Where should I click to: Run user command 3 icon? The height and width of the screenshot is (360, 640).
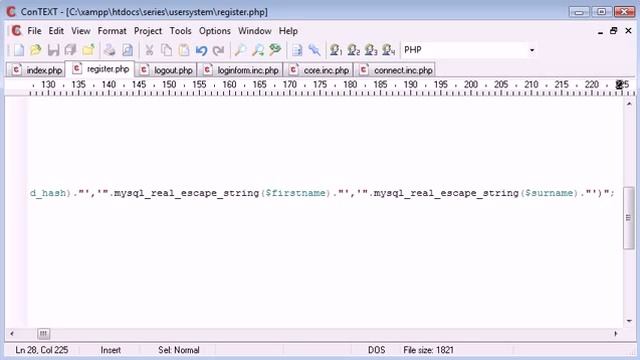pyautogui.click(x=371, y=50)
